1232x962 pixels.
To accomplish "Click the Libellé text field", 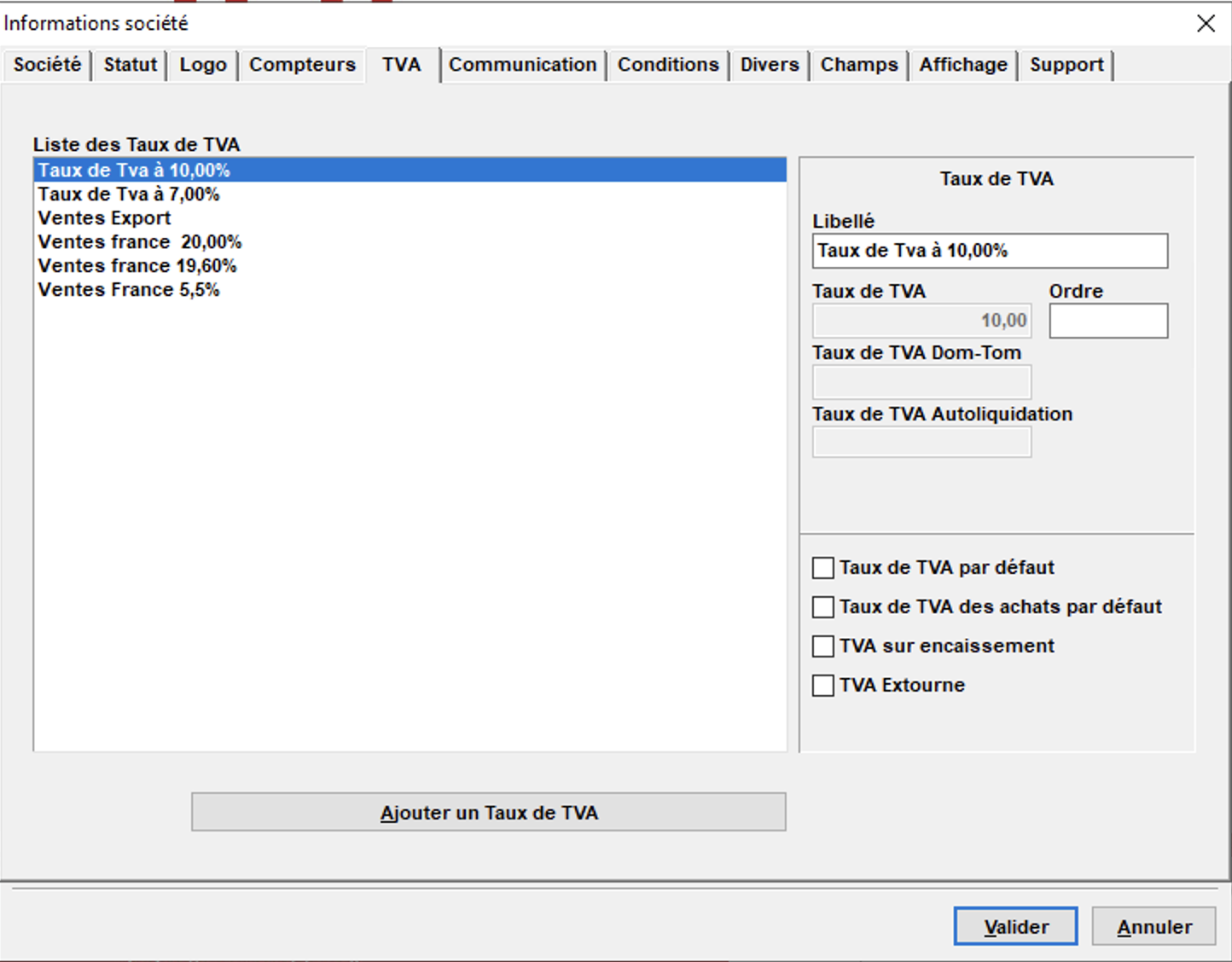I will [990, 251].
